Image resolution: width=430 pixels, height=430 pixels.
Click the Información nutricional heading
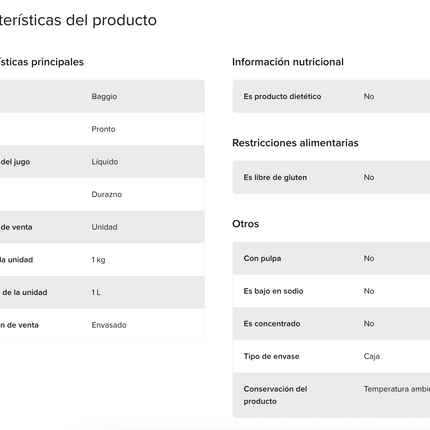(288, 62)
